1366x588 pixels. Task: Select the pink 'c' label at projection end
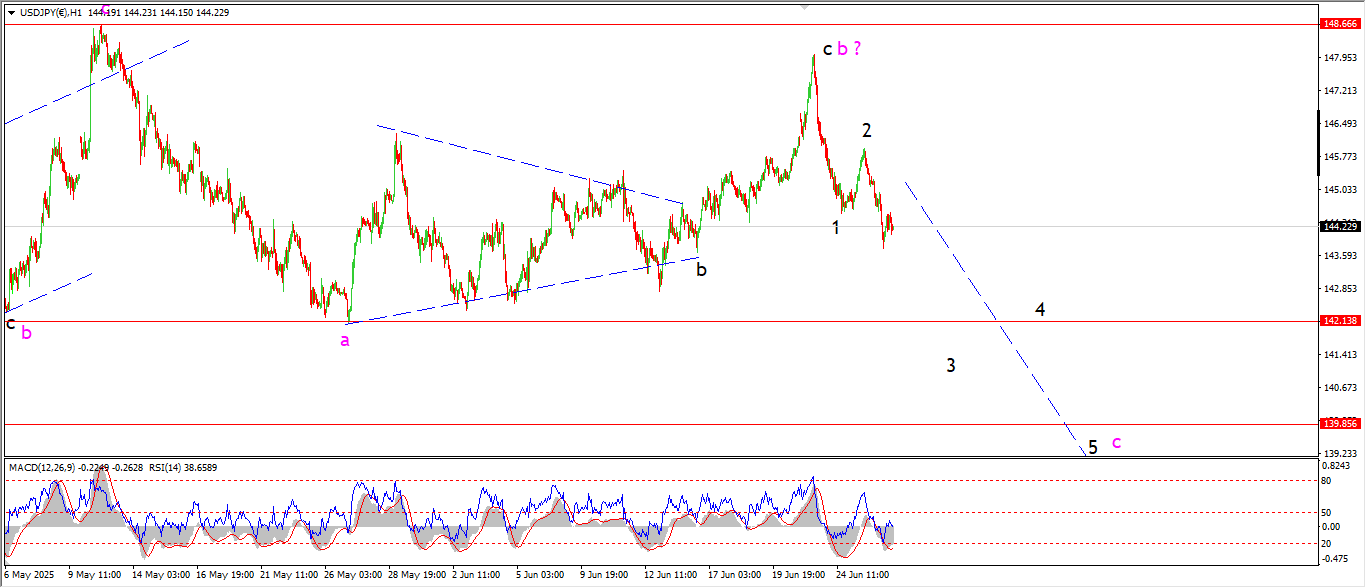[1116, 442]
